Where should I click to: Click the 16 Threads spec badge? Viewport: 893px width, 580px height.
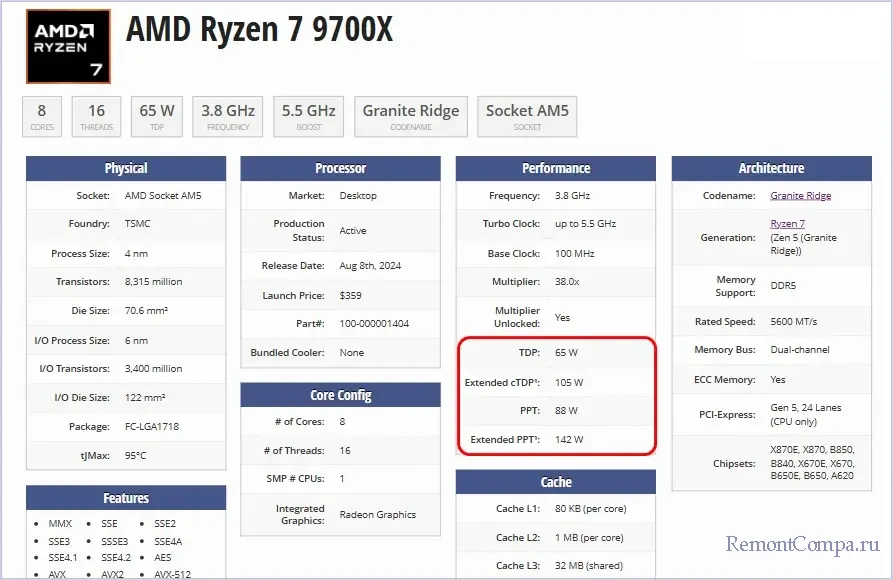coord(97,116)
